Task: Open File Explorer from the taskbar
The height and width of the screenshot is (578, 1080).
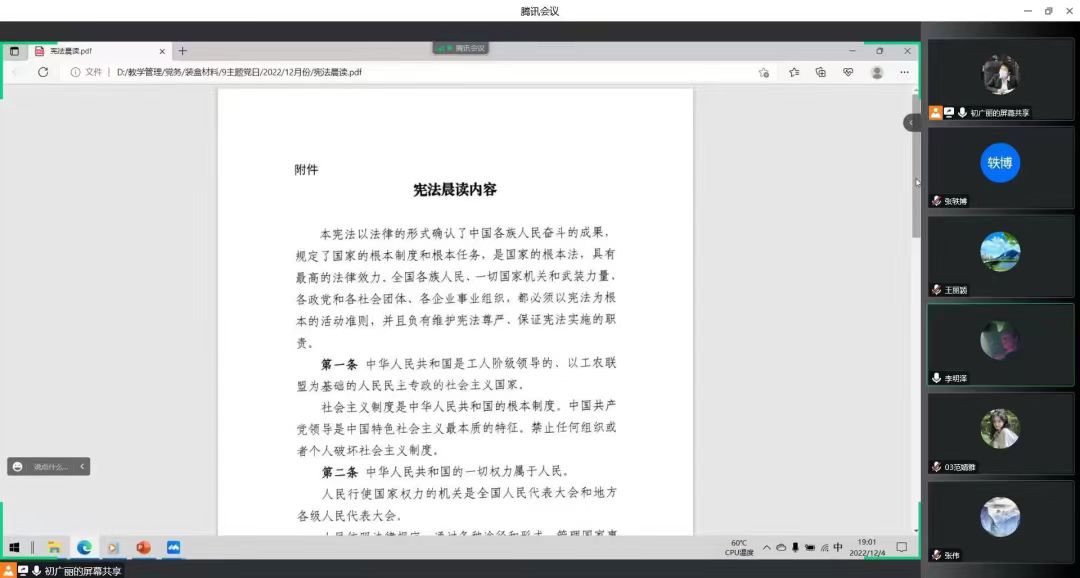Action: pos(54,548)
